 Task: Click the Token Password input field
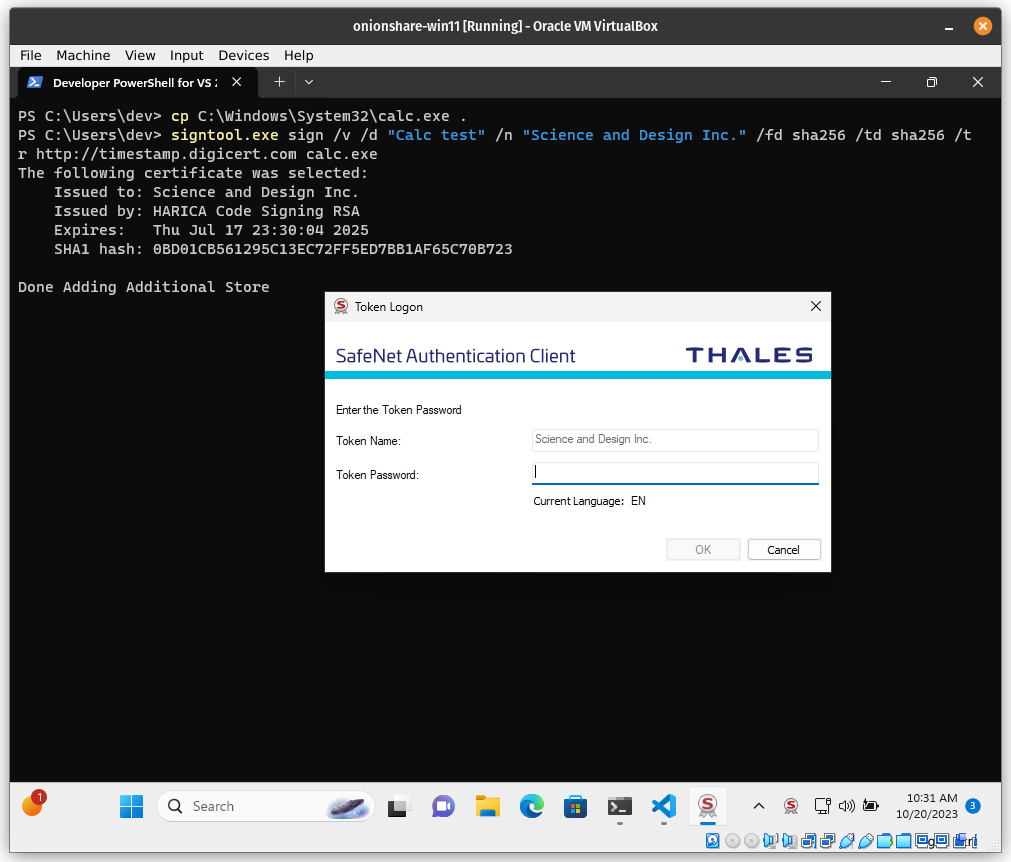(675, 473)
